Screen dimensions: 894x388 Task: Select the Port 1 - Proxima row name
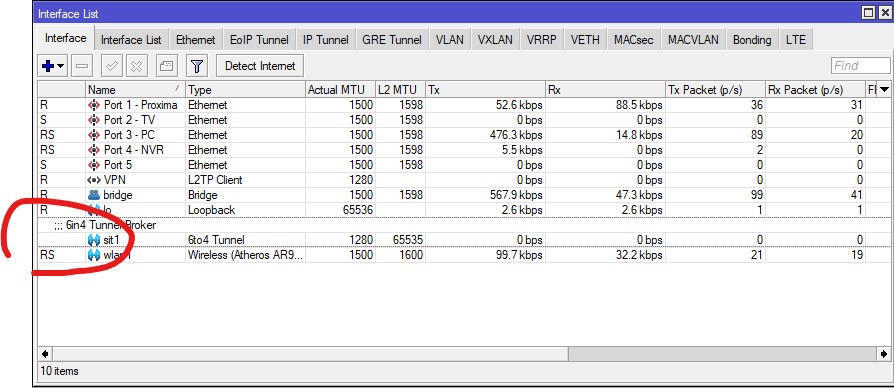click(x=140, y=105)
